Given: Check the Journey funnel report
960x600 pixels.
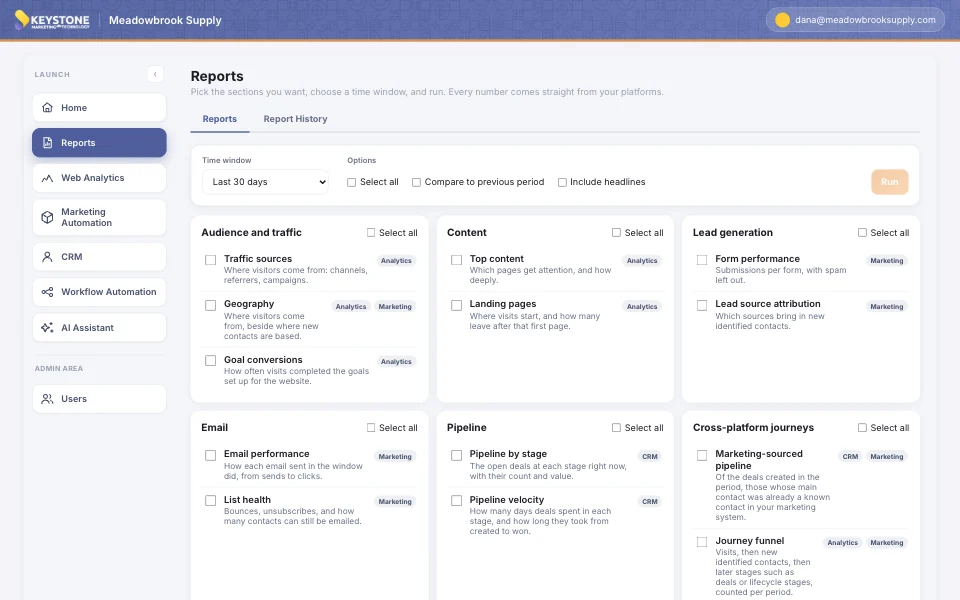Looking at the screenshot, I should (702, 542).
